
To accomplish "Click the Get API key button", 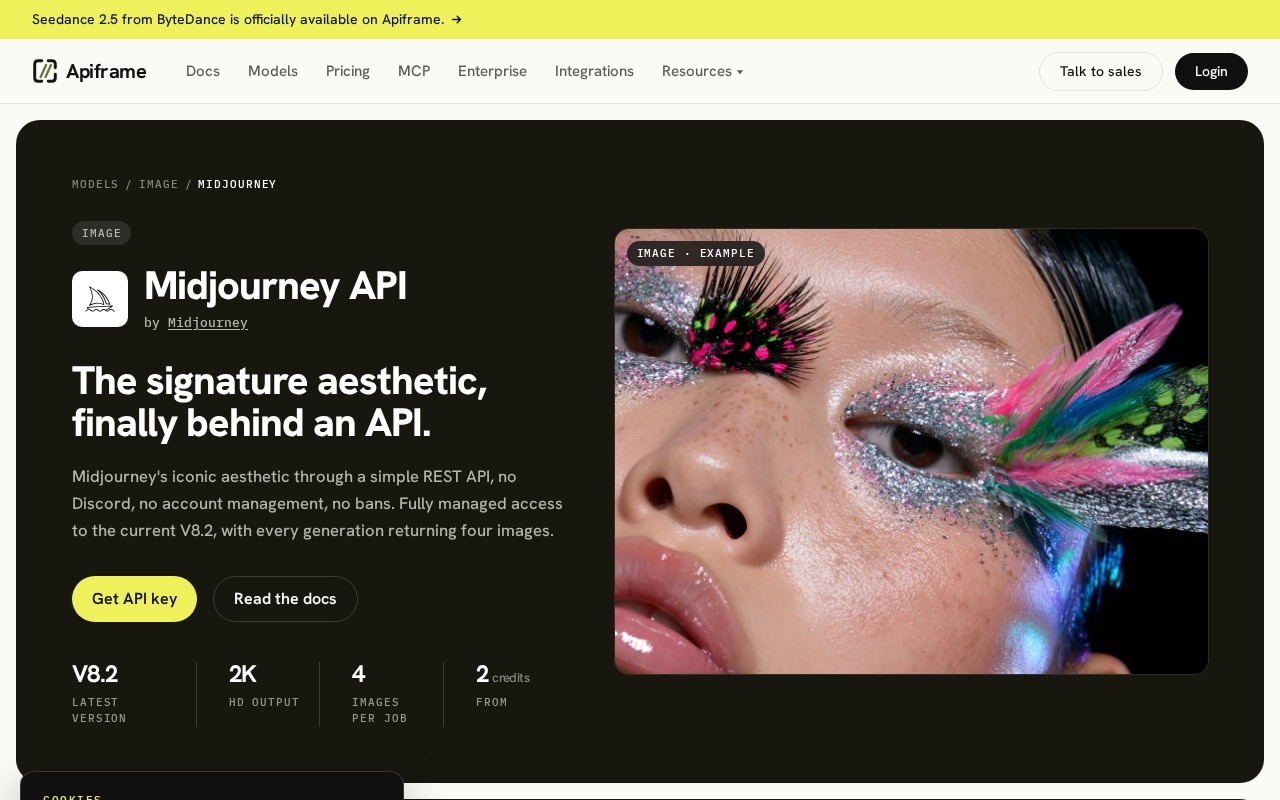I will (134, 599).
